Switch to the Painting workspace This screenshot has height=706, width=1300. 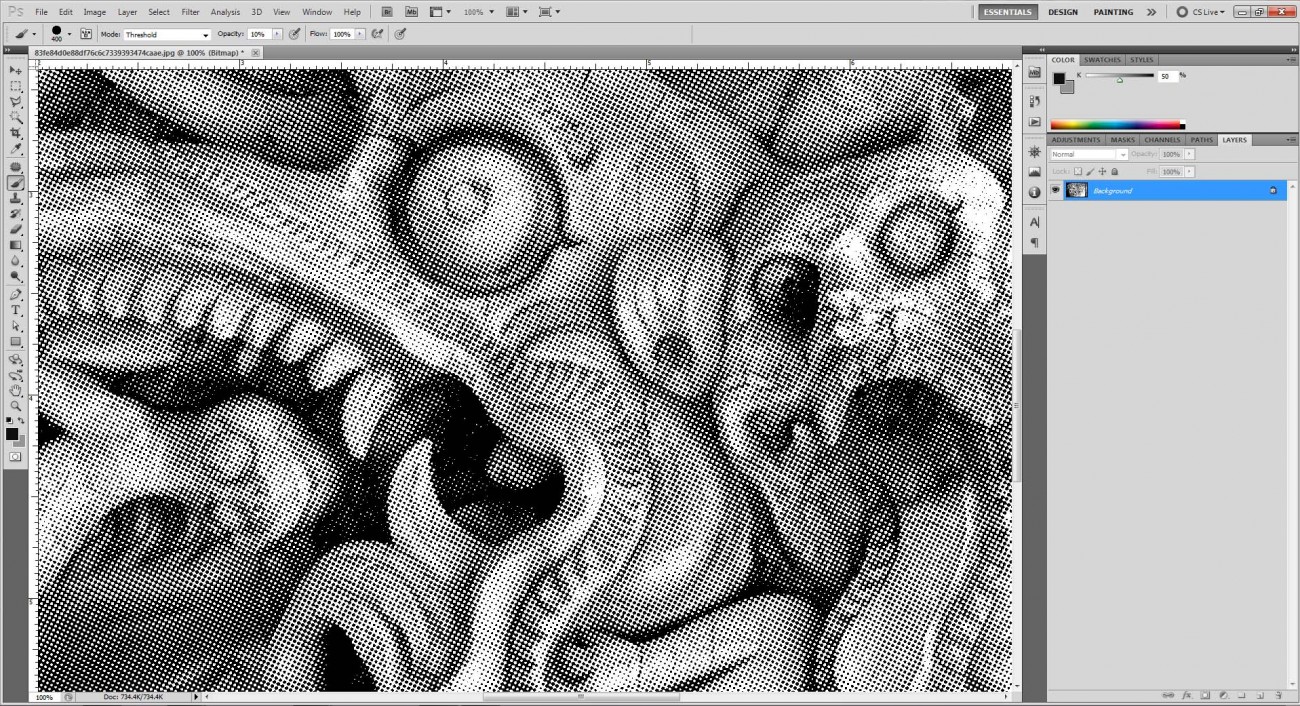click(1113, 12)
